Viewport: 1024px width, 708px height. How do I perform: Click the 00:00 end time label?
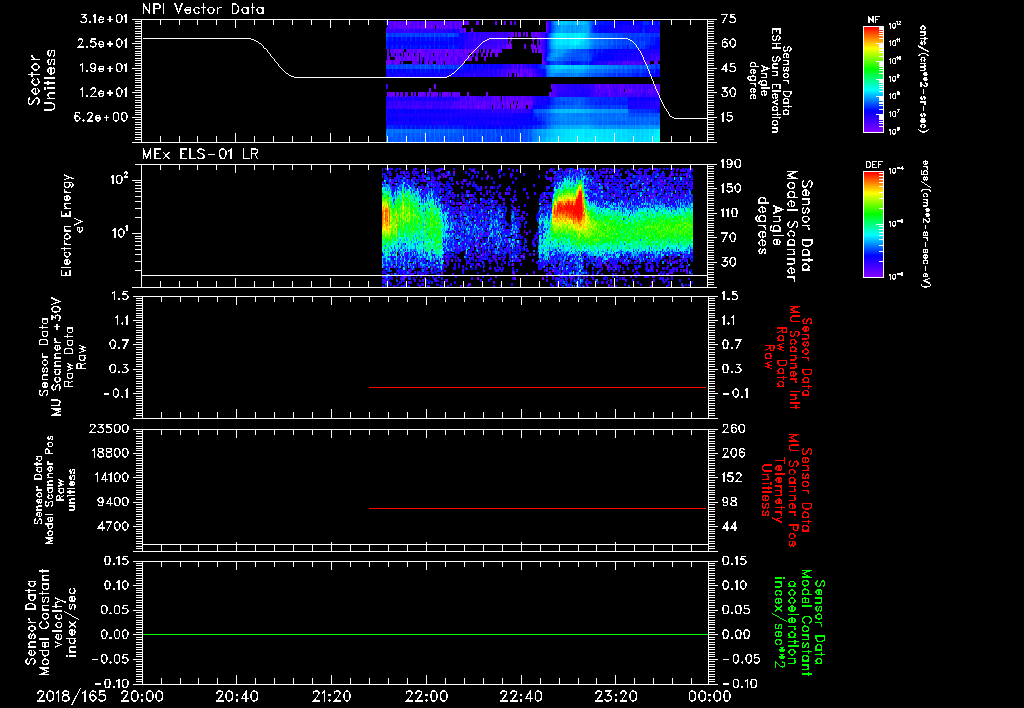[710, 696]
